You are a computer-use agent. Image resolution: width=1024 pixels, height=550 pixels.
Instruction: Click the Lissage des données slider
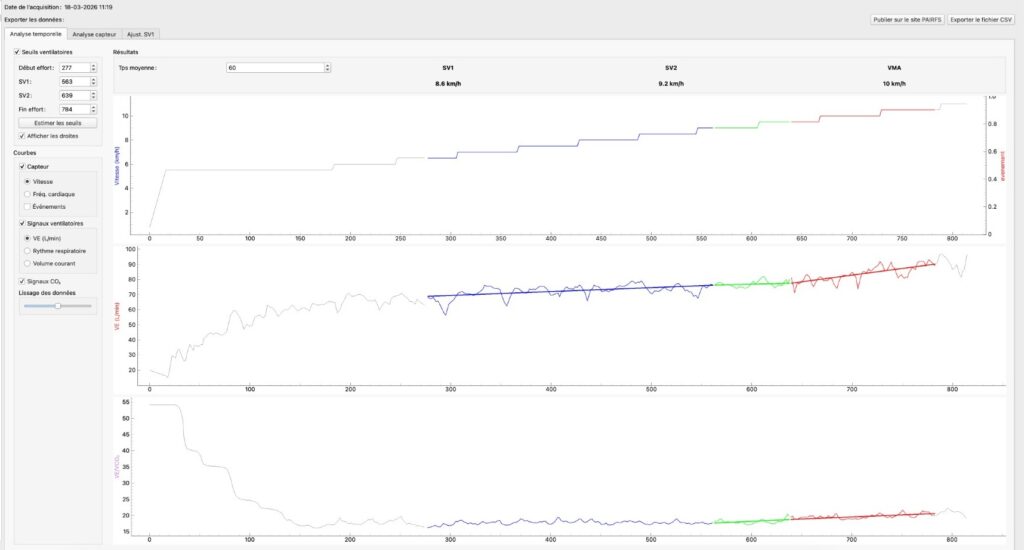click(57, 306)
